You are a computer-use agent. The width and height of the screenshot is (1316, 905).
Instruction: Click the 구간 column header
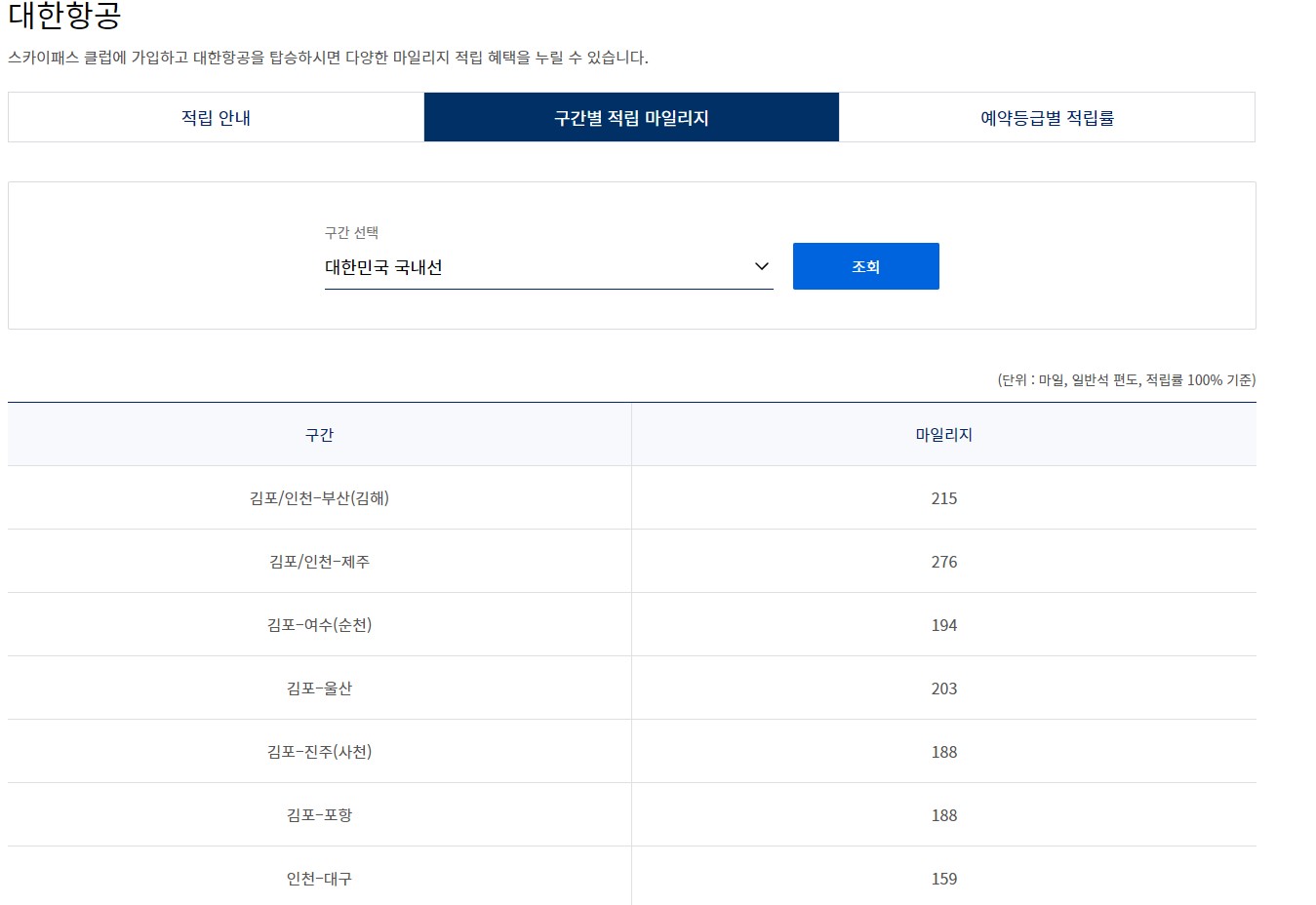click(319, 435)
